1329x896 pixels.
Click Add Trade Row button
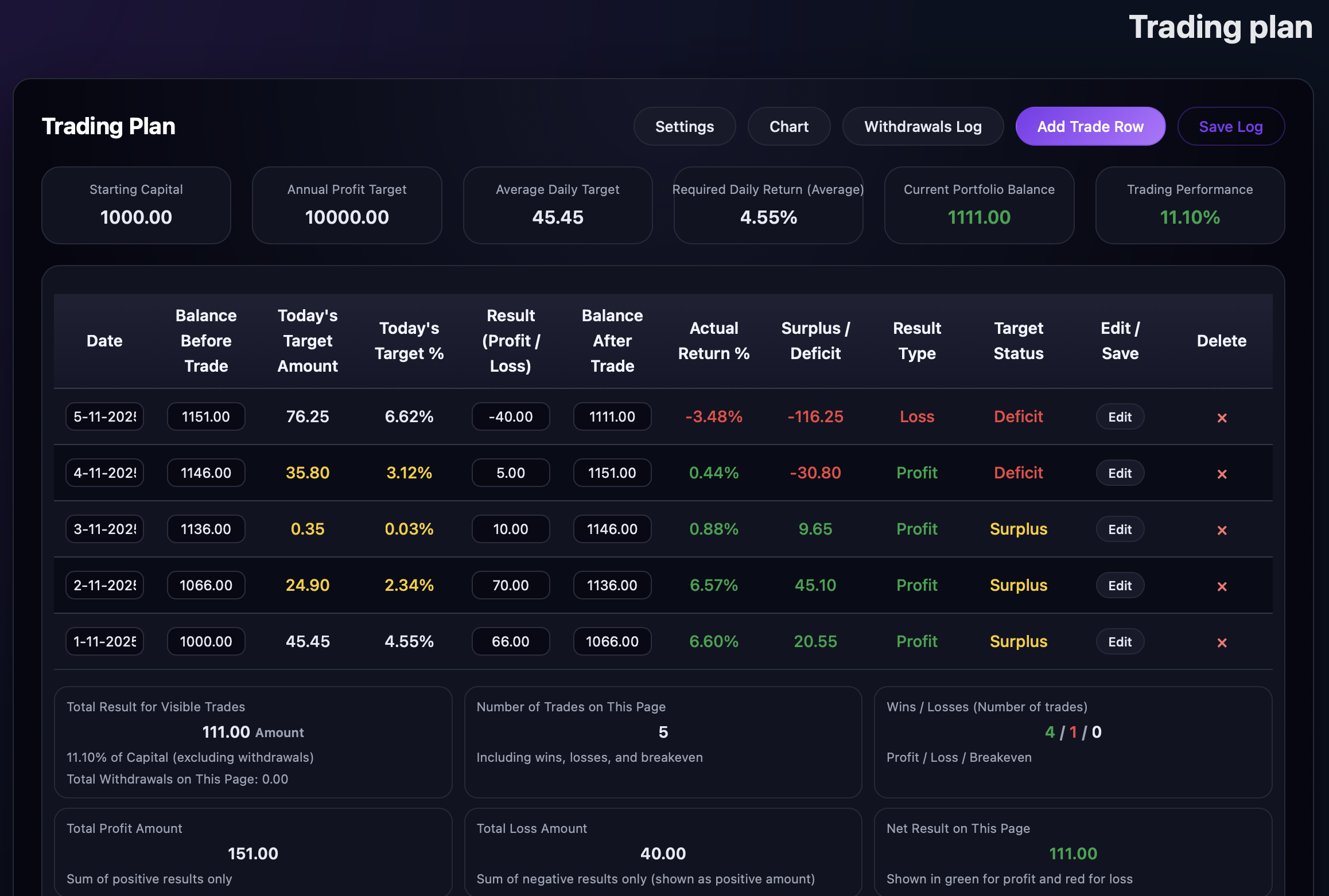pos(1090,126)
